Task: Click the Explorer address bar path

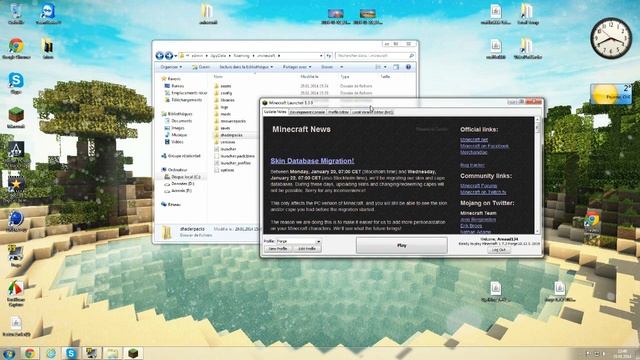Action: (251, 56)
